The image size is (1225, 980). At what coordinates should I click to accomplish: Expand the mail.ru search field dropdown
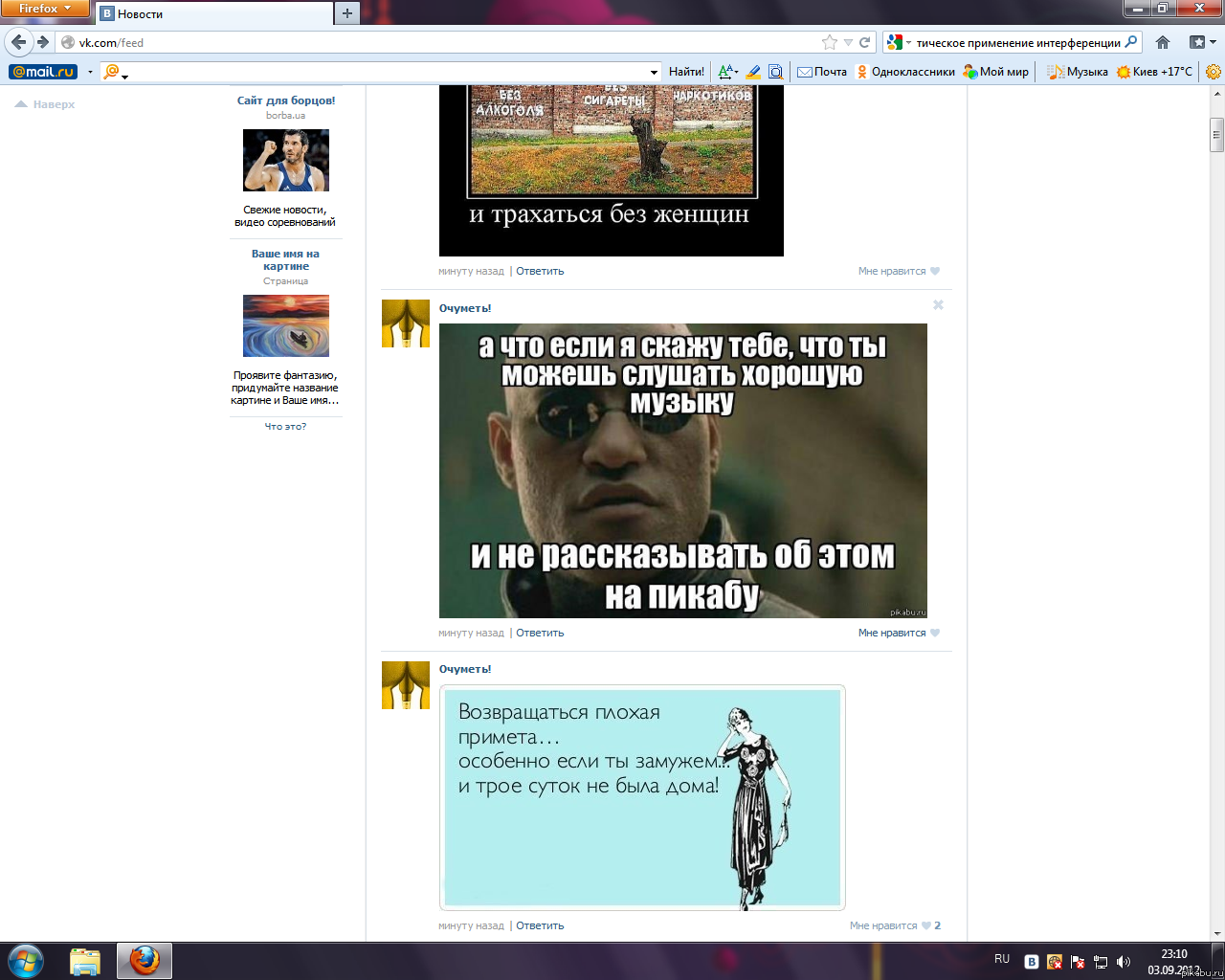click(655, 72)
